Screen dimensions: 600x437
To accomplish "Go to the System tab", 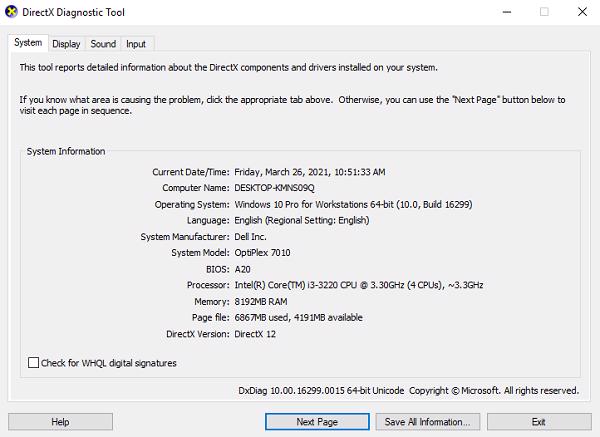I will (28, 43).
